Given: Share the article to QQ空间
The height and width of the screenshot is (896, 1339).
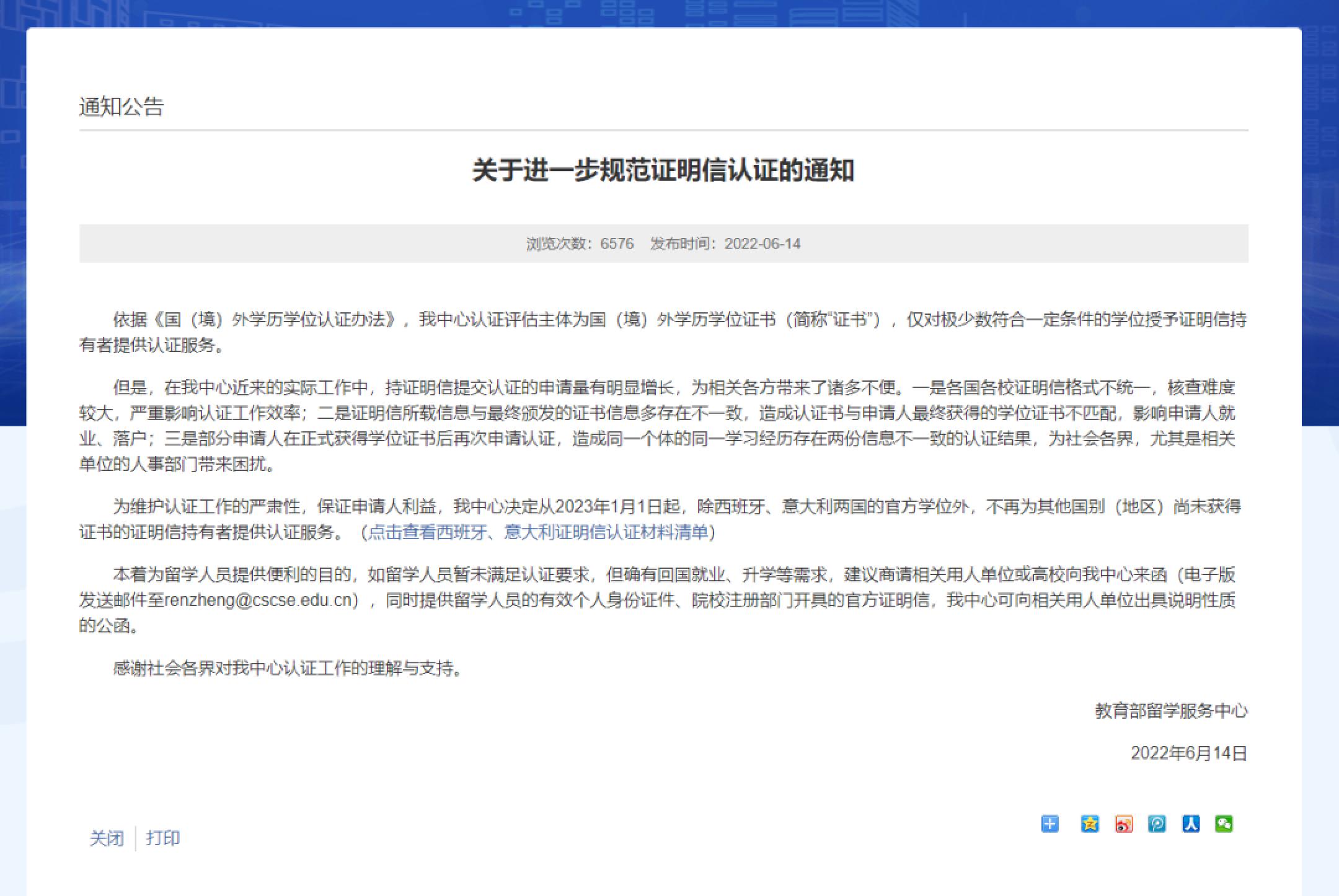Looking at the screenshot, I should [1090, 824].
